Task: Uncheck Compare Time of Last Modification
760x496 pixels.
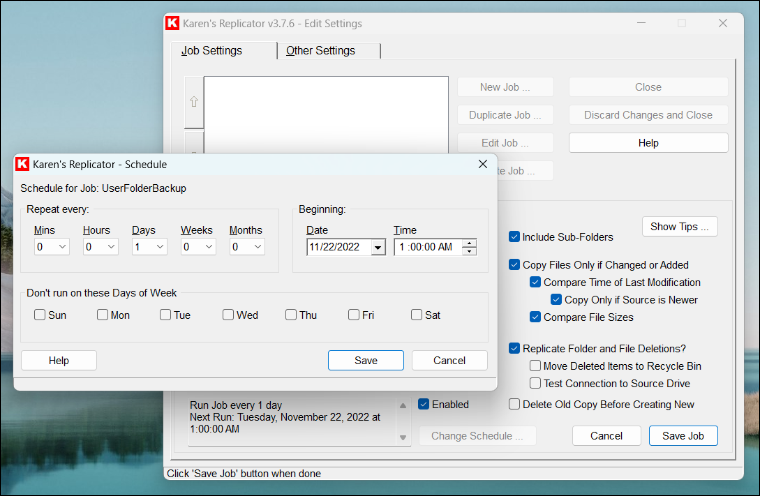Action: point(535,282)
